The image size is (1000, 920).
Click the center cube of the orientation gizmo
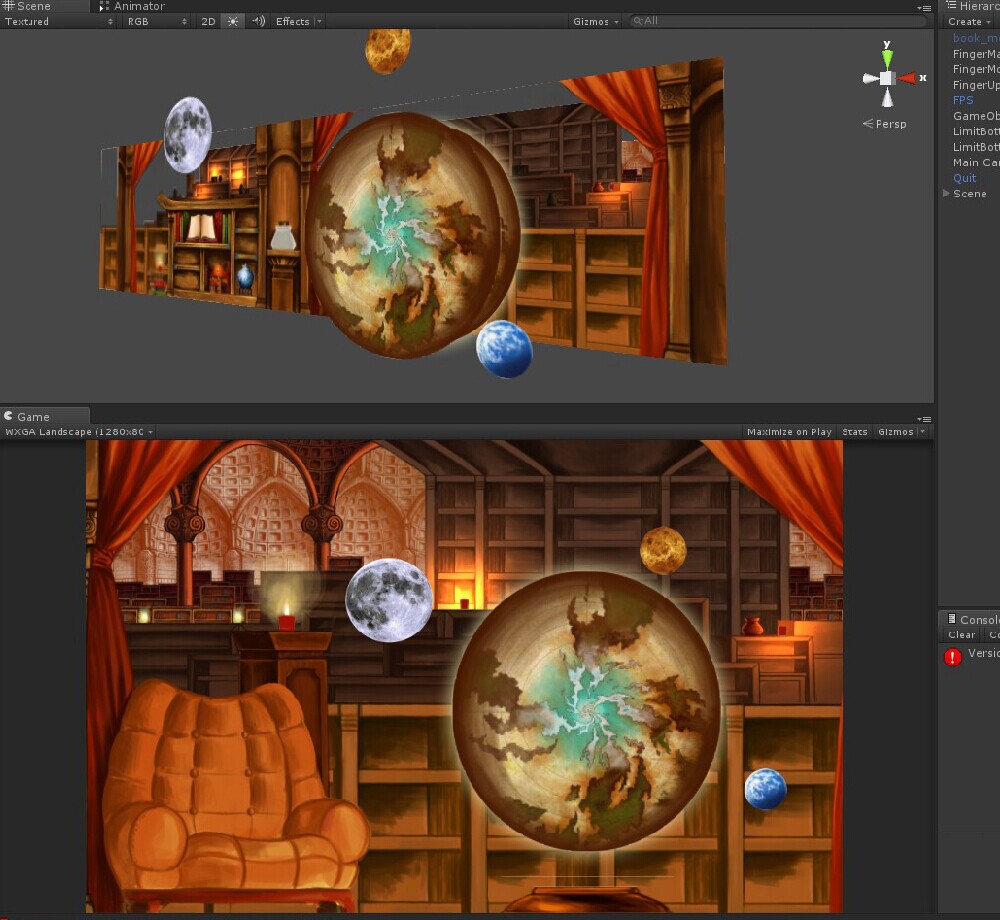point(886,78)
